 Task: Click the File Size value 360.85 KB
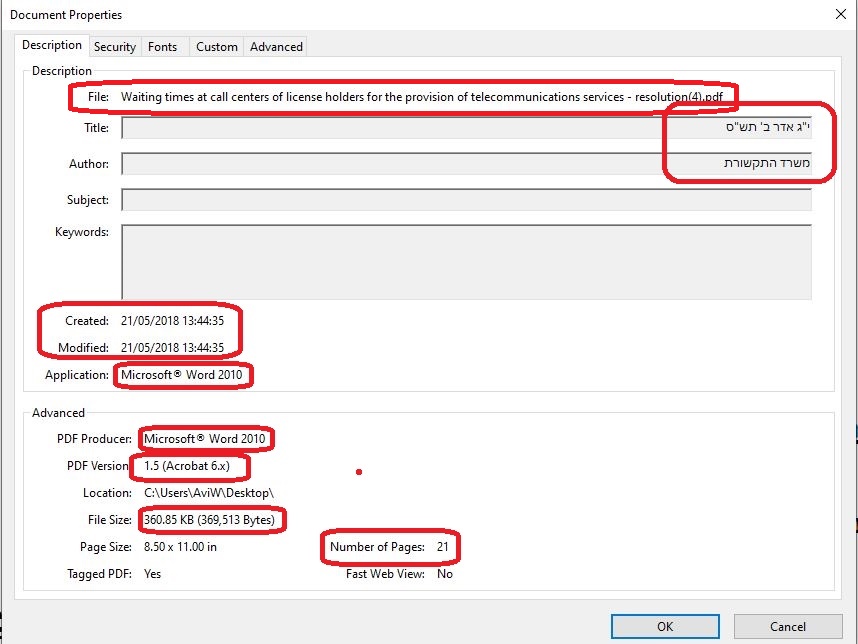(210, 520)
